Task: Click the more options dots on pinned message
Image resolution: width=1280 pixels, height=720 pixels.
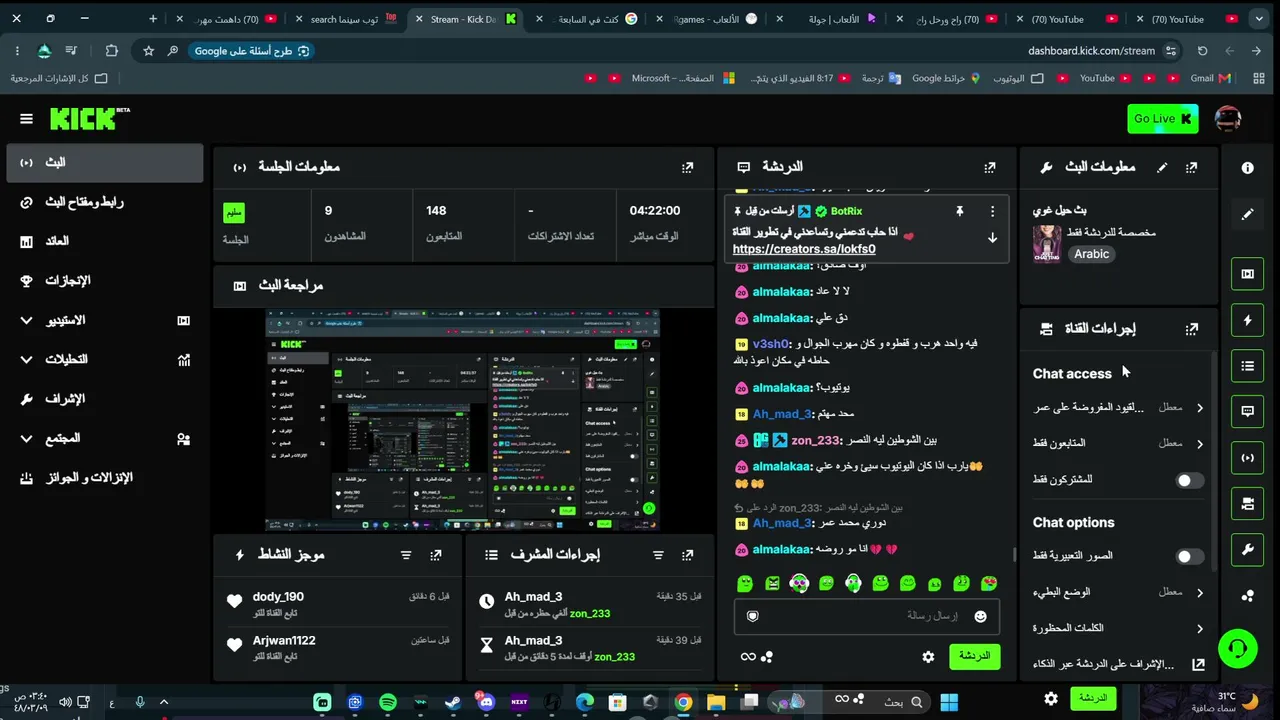Action: (x=992, y=211)
